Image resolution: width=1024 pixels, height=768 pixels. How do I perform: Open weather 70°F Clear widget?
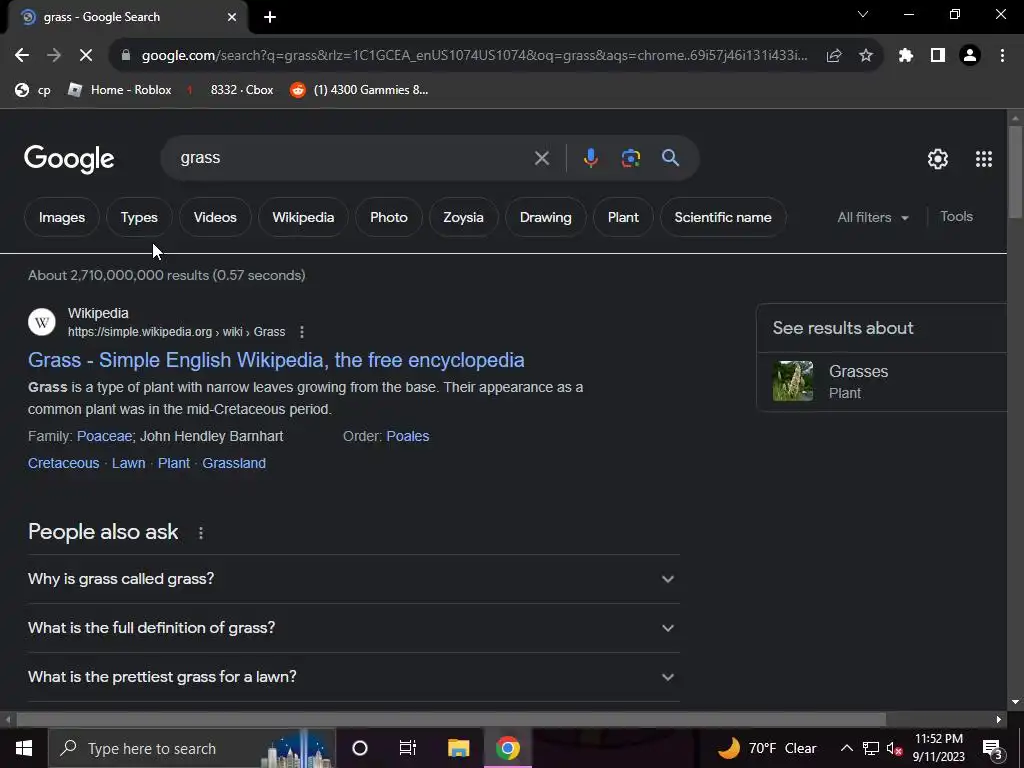767,748
